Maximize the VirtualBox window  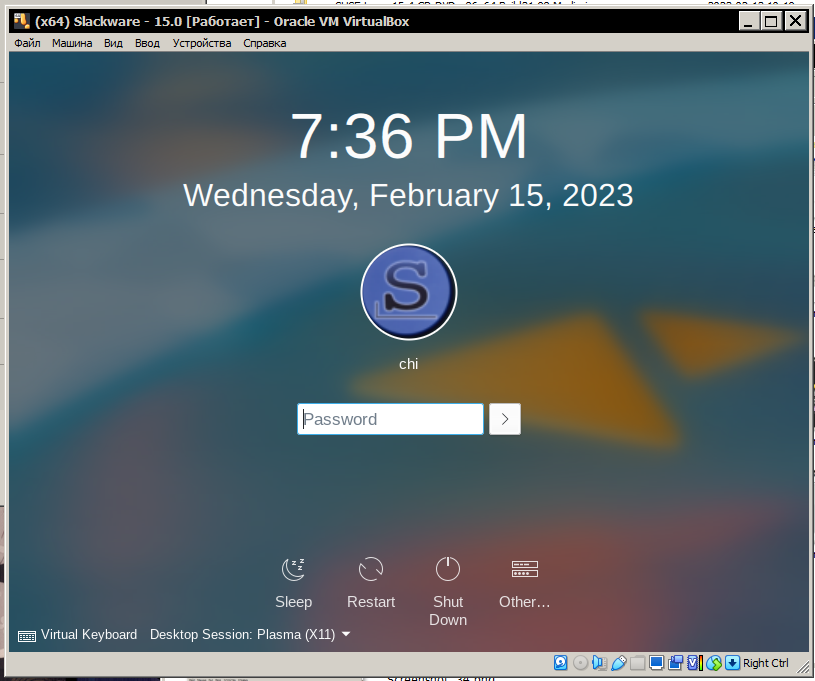click(x=771, y=21)
